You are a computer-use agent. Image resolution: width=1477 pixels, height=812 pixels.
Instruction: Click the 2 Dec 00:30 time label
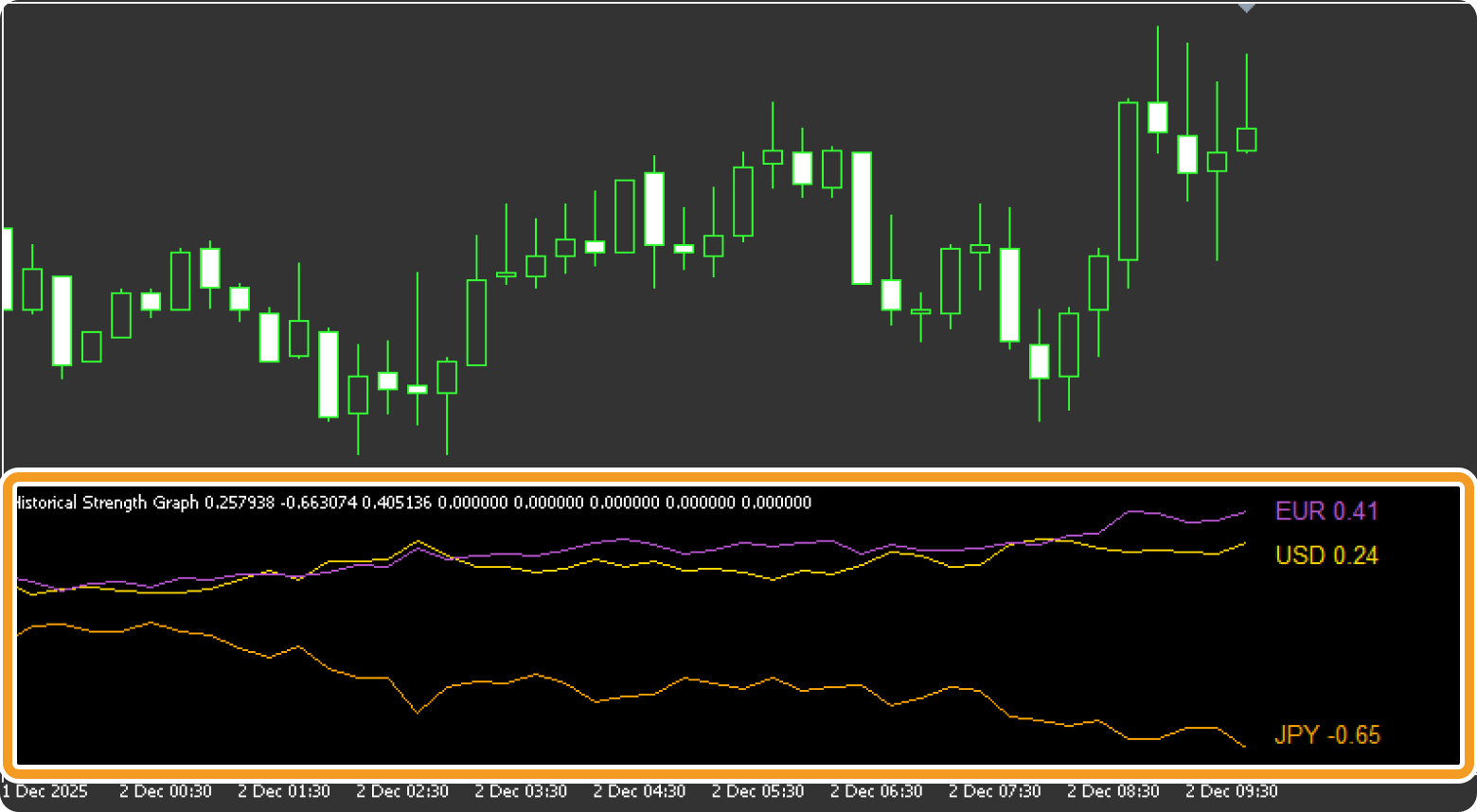tap(166, 791)
